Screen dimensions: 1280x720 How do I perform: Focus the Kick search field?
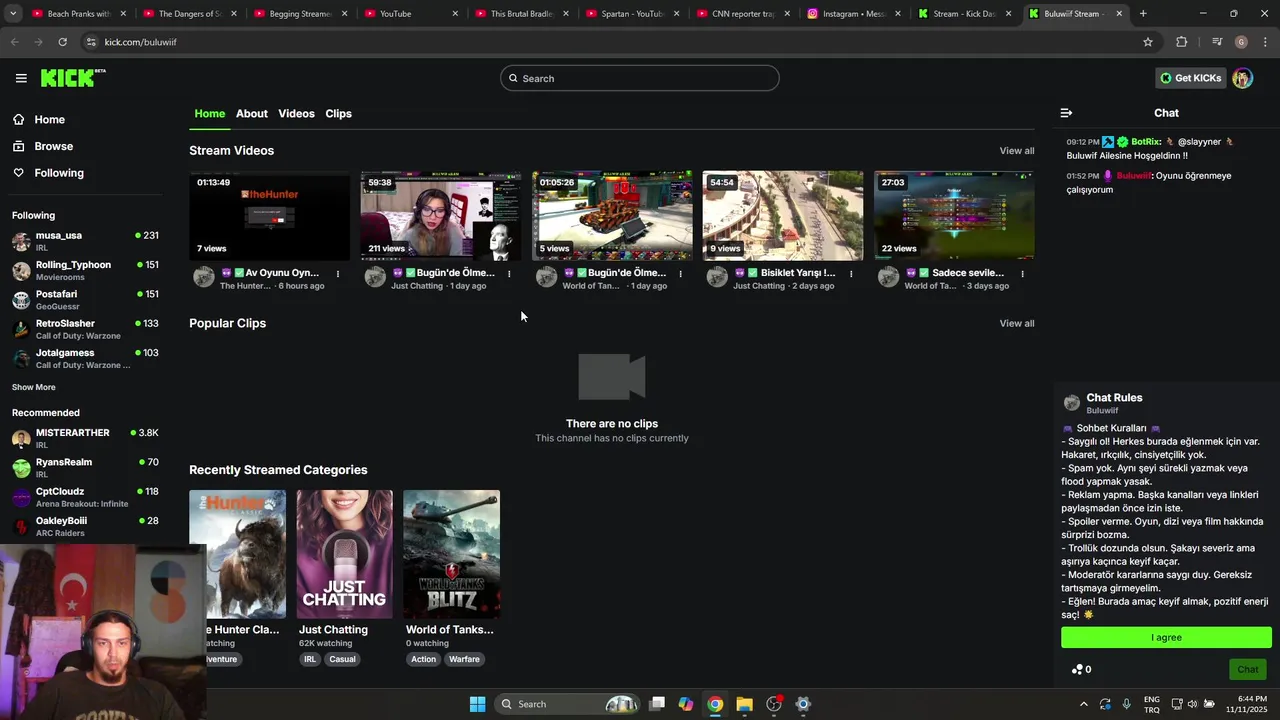click(x=640, y=78)
